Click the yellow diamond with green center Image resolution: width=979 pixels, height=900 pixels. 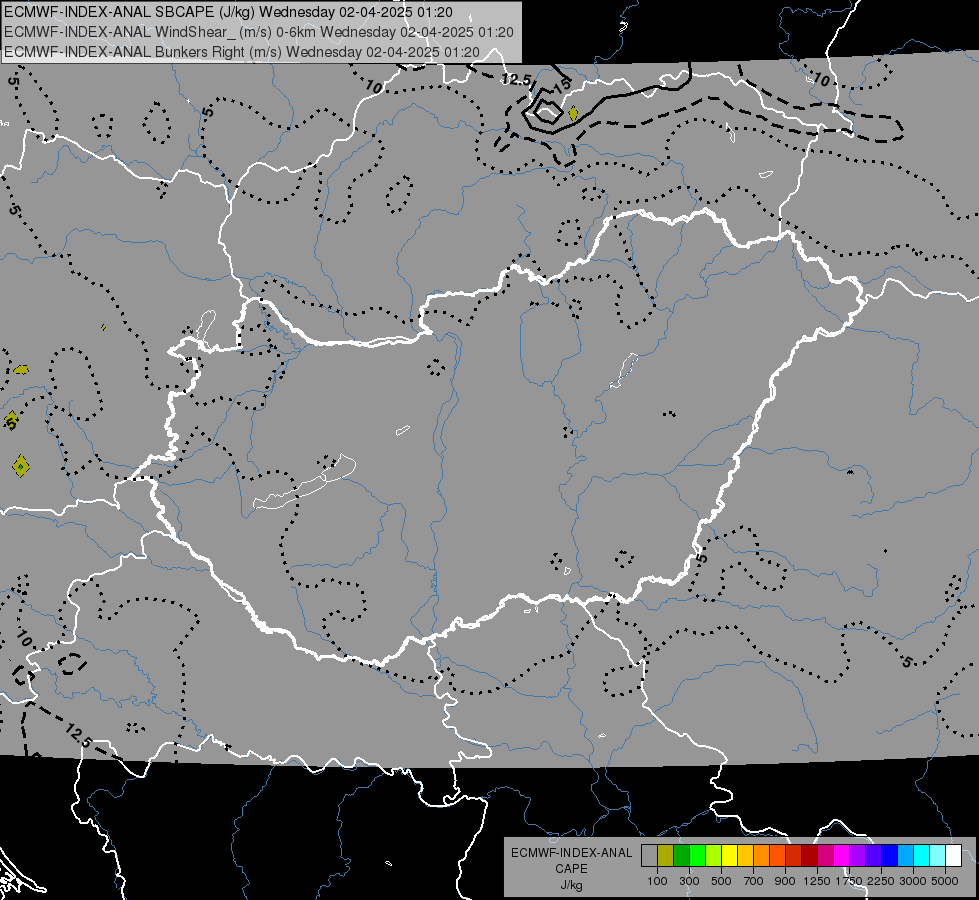[21, 466]
